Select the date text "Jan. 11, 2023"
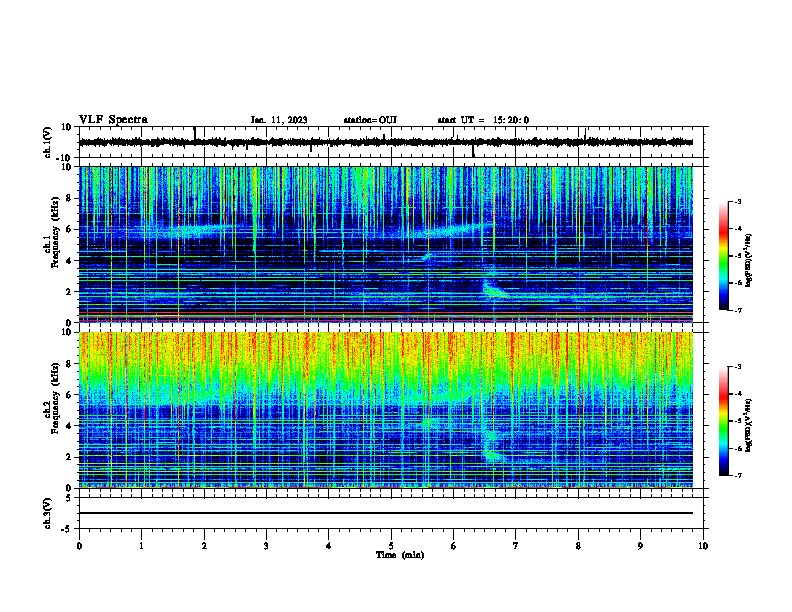The image size is (792, 612). click(x=279, y=120)
